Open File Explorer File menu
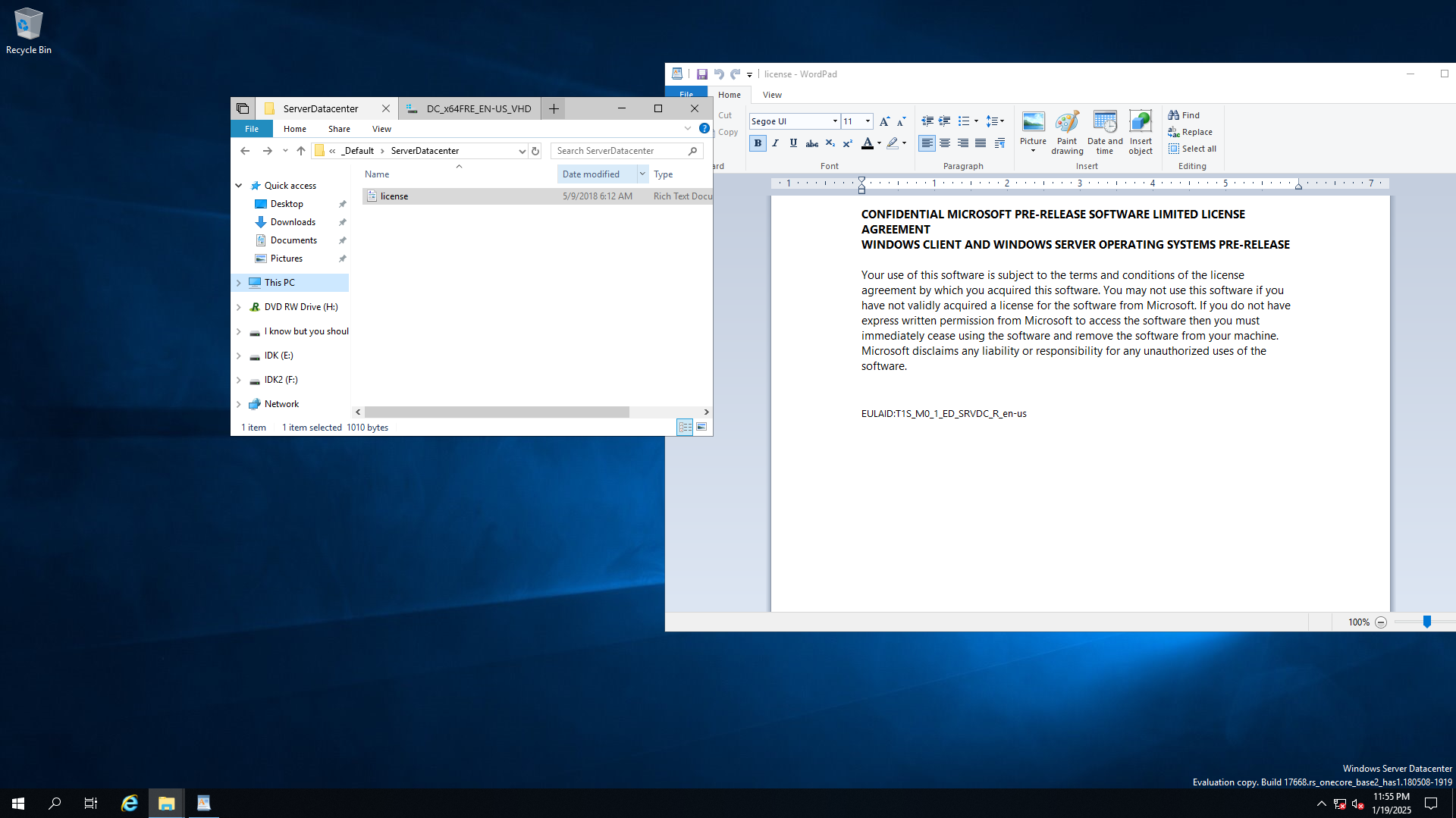The width and height of the screenshot is (1456, 818). click(252, 129)
